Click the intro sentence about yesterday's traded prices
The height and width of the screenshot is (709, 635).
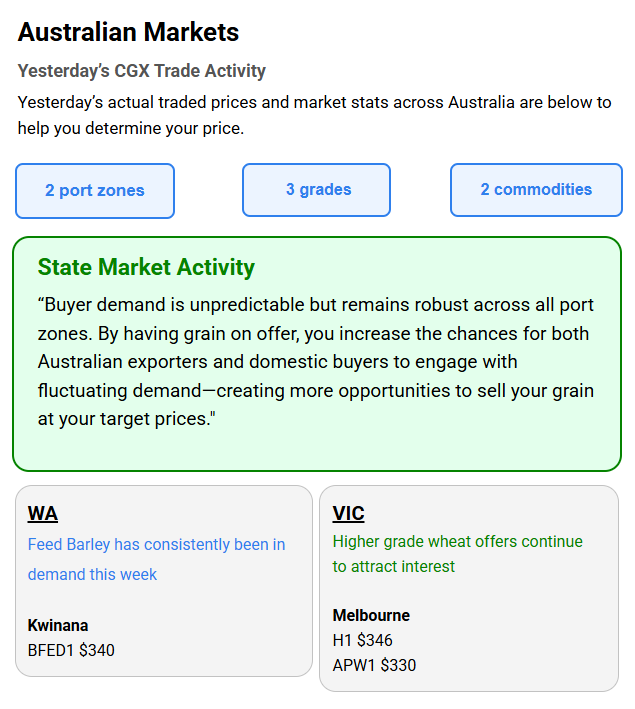314,115
